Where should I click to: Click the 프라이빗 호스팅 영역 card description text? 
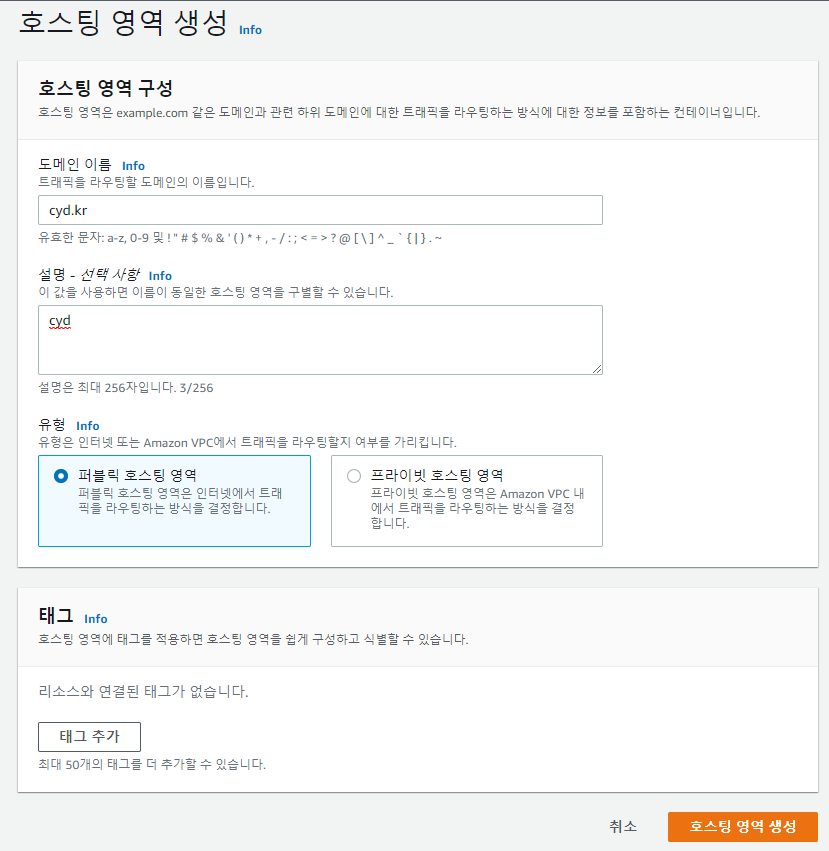(x=477, y=509)
